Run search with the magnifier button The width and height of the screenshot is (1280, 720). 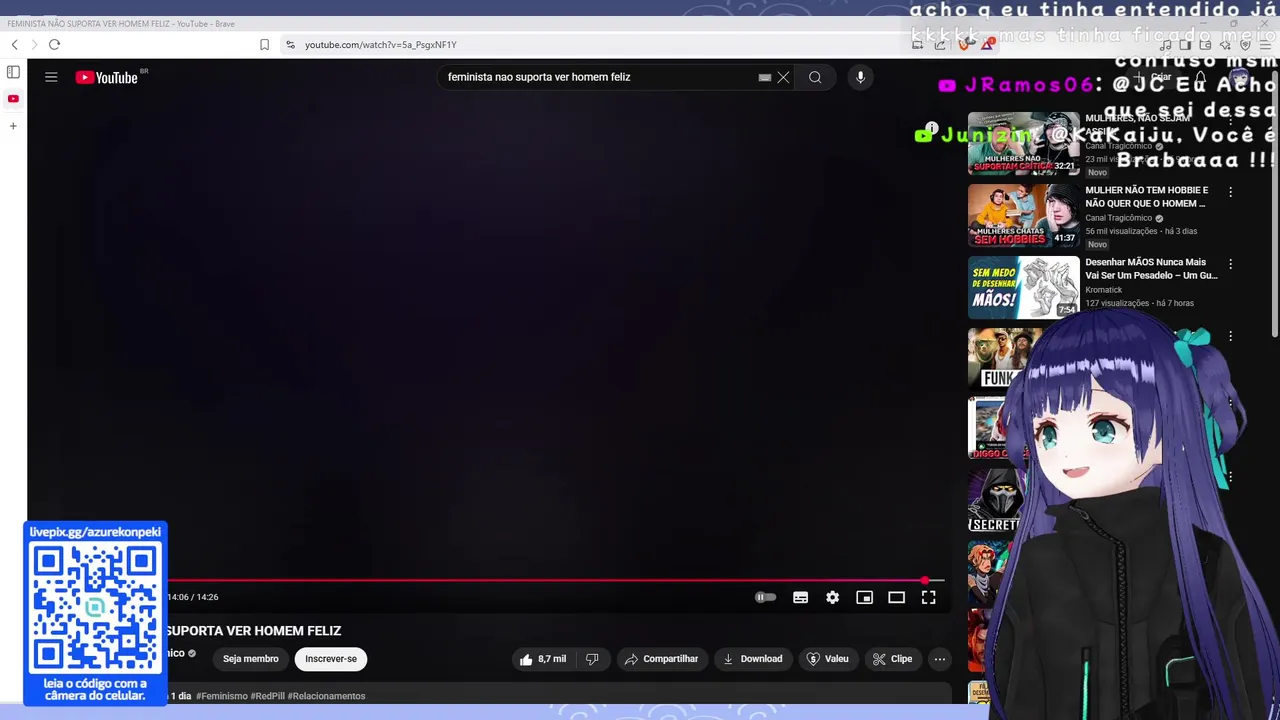(815, 77)
